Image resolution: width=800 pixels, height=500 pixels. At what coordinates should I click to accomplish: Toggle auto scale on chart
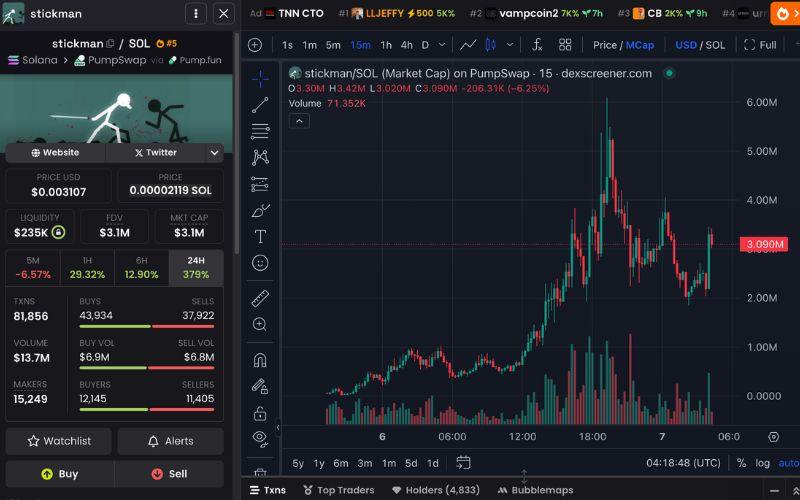pos(788,463)
